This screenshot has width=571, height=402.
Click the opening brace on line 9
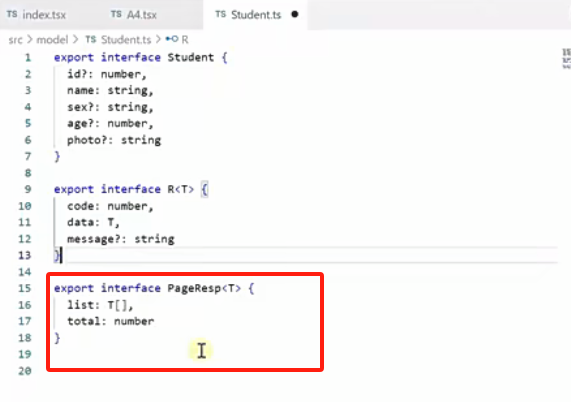tap(205, 190)
